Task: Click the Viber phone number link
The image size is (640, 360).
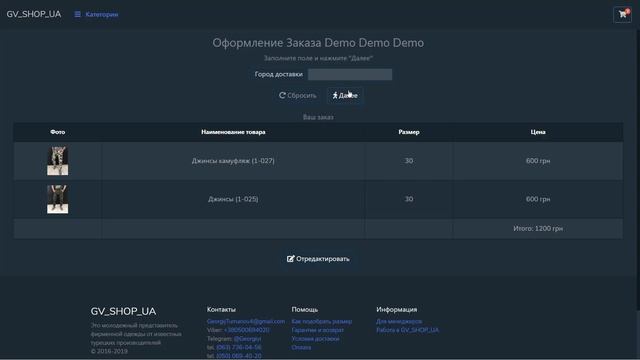Action: tap(247, 330)
